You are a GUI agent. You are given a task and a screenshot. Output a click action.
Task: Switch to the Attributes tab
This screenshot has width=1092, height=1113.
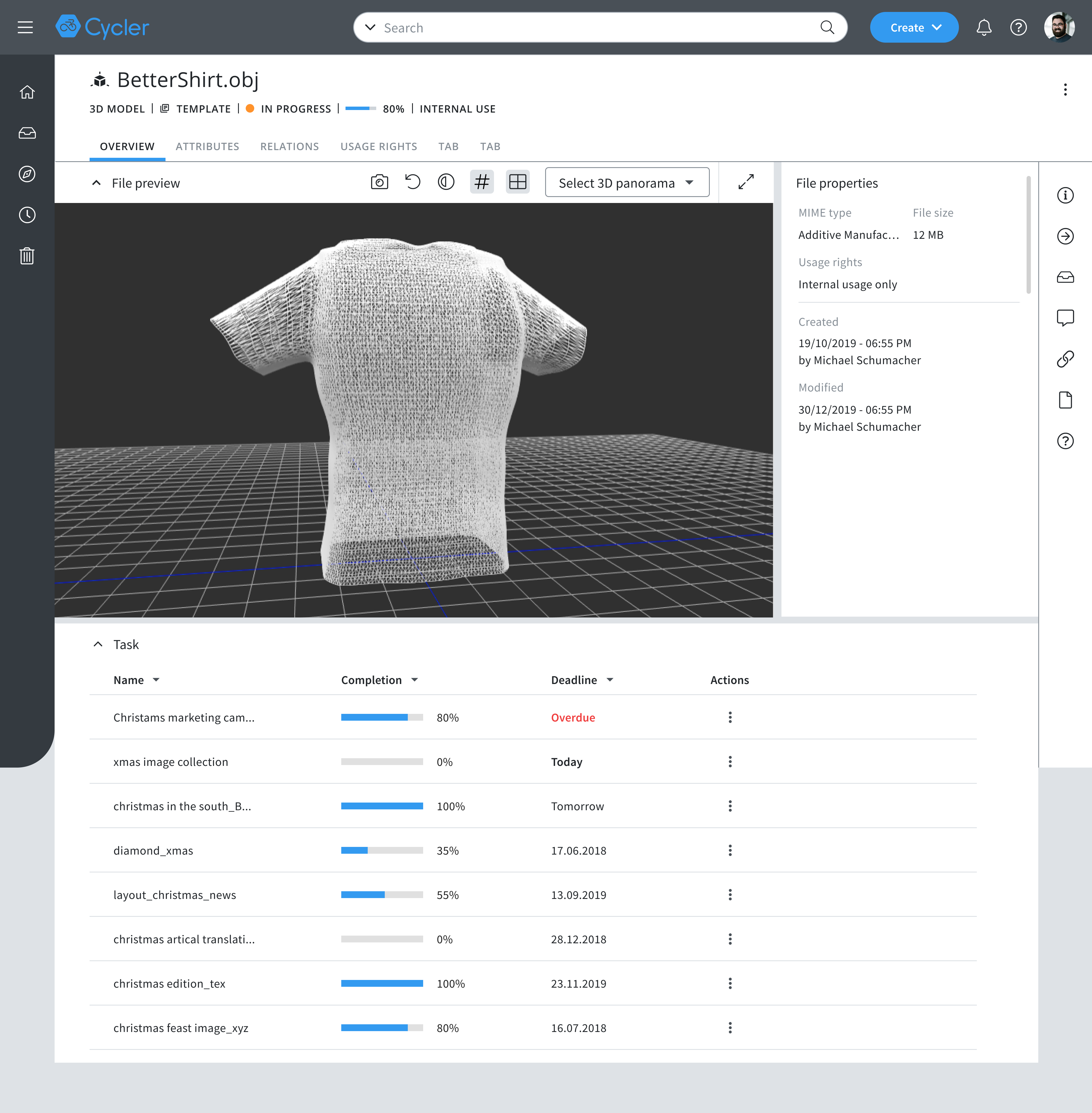[x=208, y=146]
